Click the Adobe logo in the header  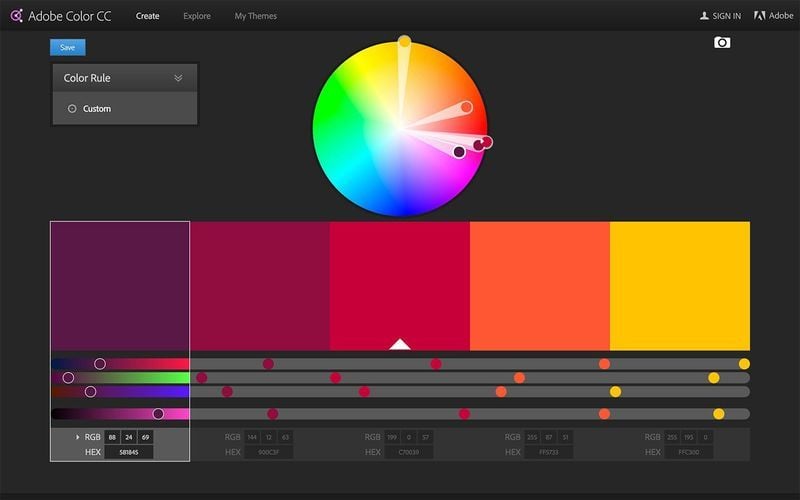[x=760, y=16]
